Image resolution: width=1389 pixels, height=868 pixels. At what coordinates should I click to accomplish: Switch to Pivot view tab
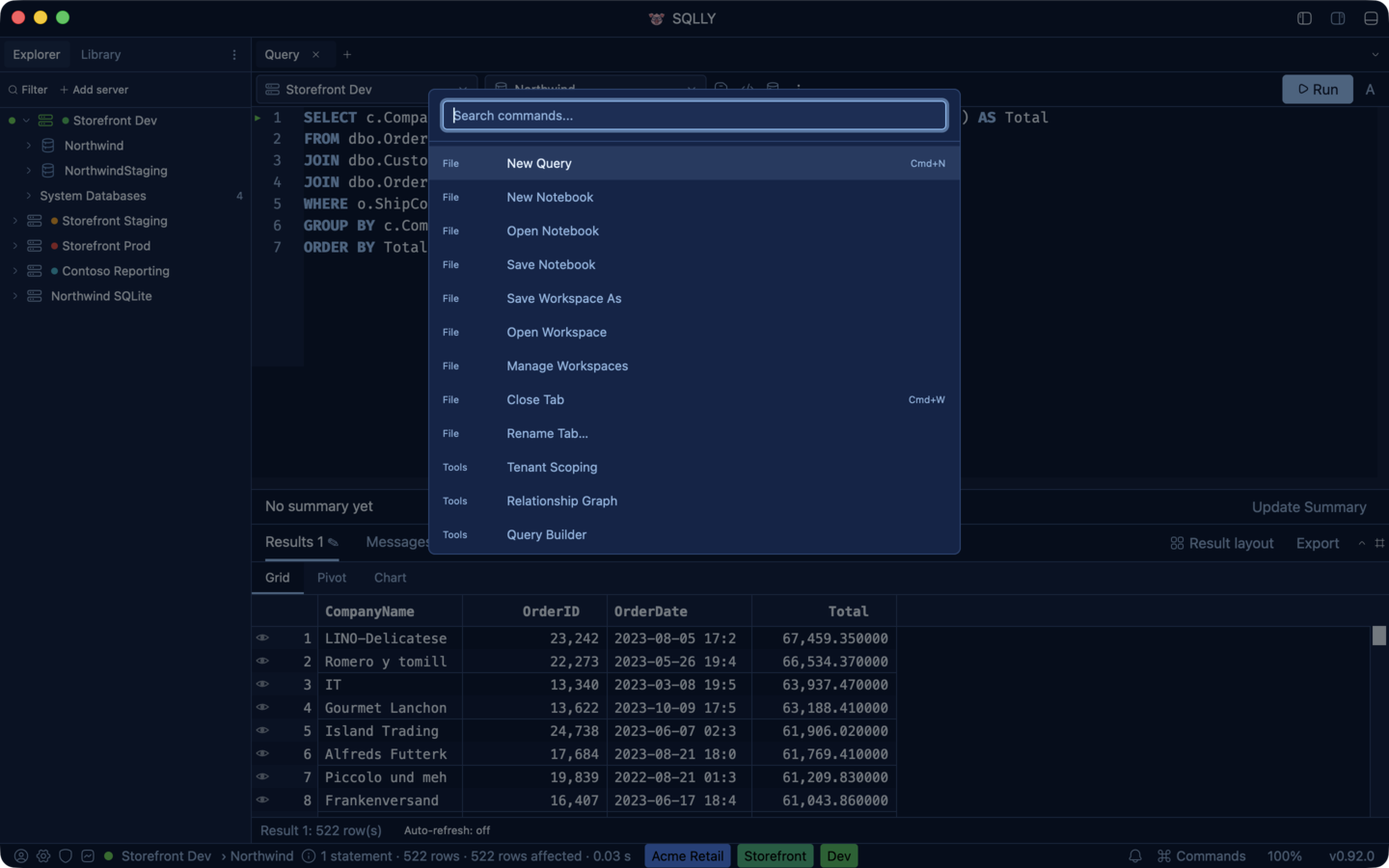tap(332, 578)
